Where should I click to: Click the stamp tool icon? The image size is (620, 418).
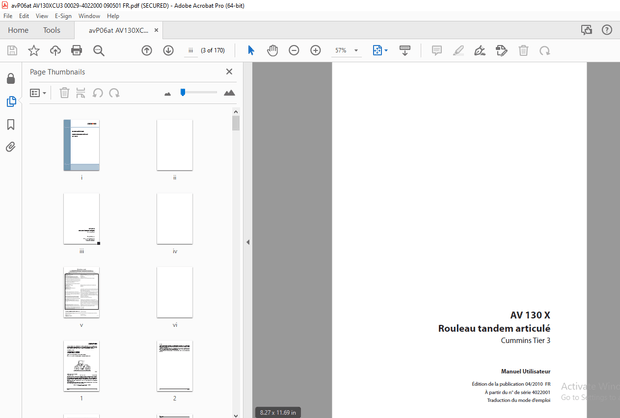pos(501,51)
